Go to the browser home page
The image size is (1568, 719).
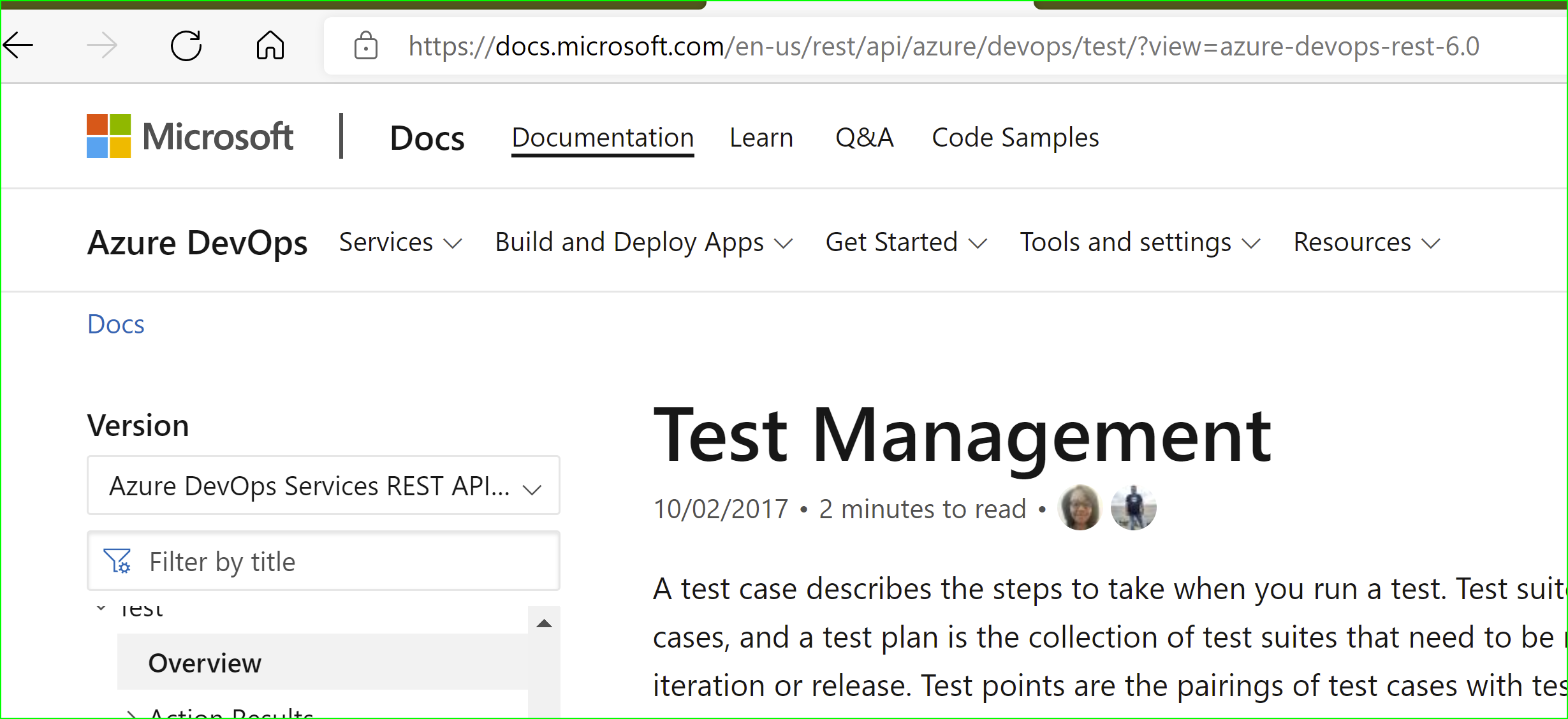pos(270,45)
